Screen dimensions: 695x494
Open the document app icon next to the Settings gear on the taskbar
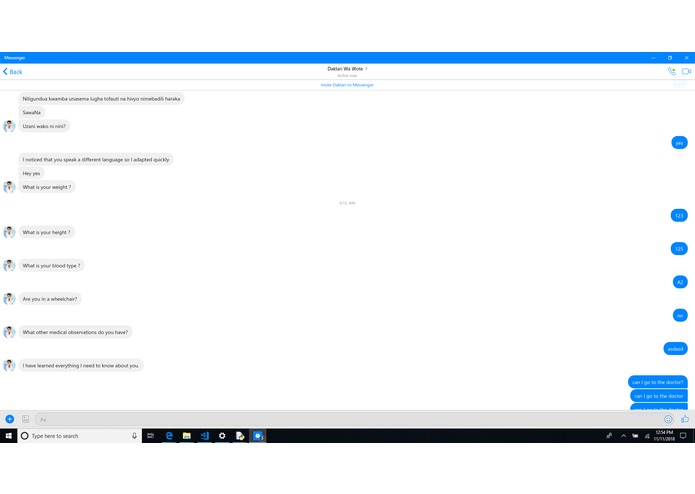click(x=240, y=436)
